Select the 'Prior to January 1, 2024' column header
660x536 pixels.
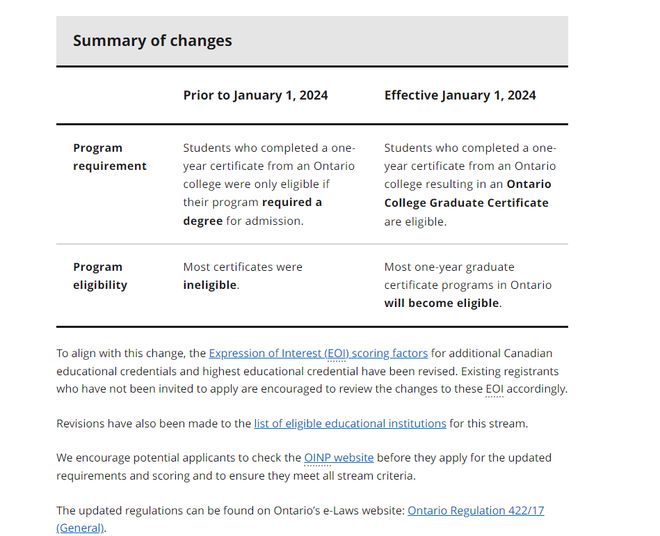coord(255,95)
